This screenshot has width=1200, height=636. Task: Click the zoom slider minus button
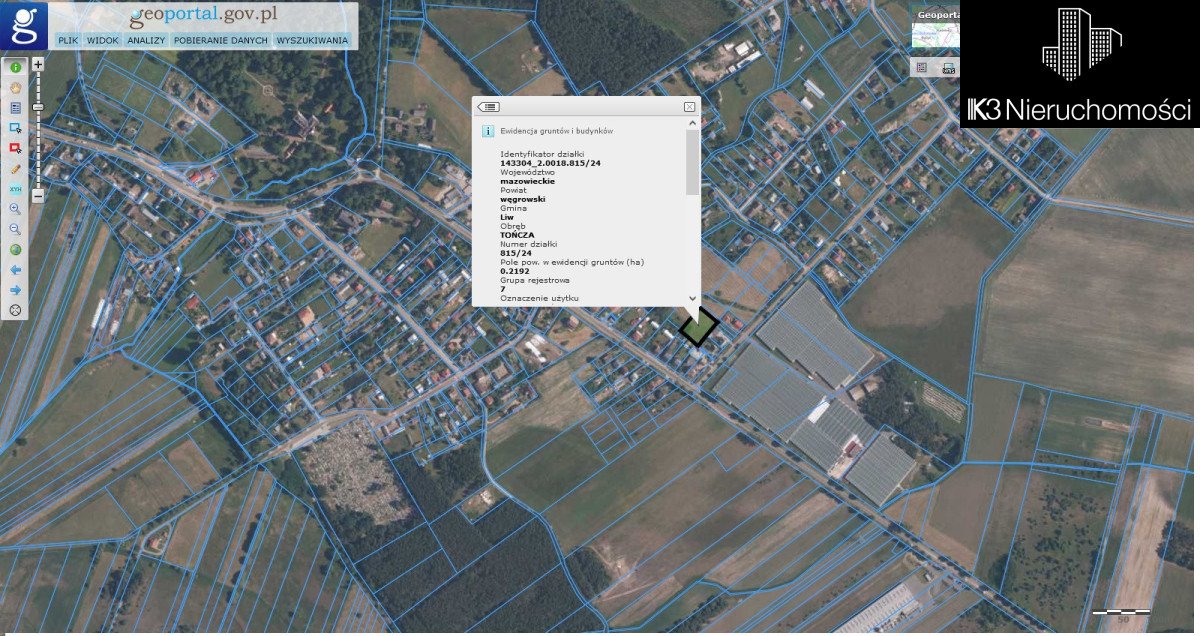tap(38, 196)
